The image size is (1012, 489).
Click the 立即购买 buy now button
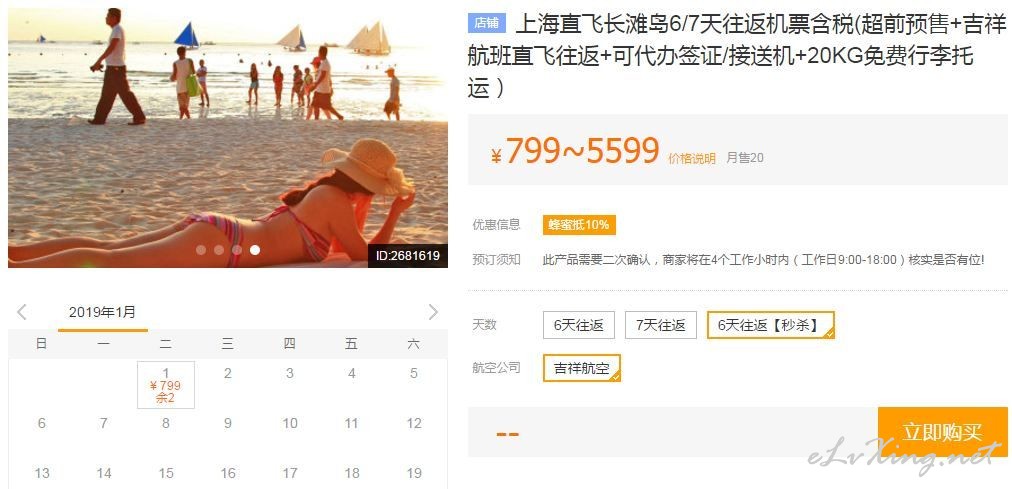(943, 432)
